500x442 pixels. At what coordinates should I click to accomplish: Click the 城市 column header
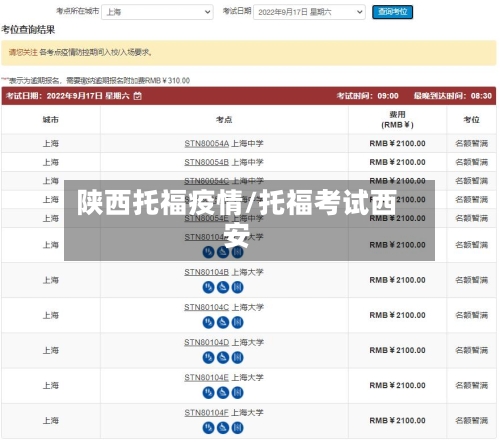pyautogui.click(x=51, y=120)
